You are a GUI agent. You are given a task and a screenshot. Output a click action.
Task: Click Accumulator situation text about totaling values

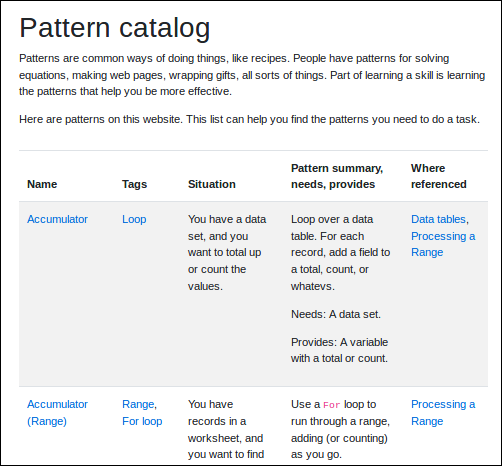coord(227,253)
